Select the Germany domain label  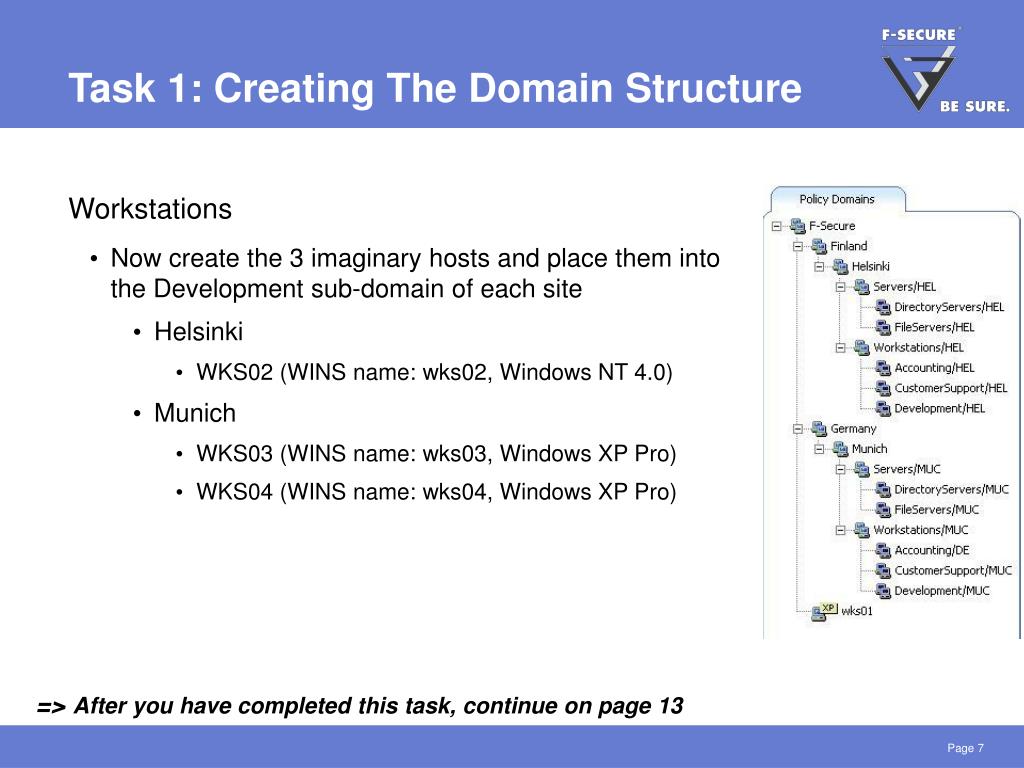[x=853, y=429]
